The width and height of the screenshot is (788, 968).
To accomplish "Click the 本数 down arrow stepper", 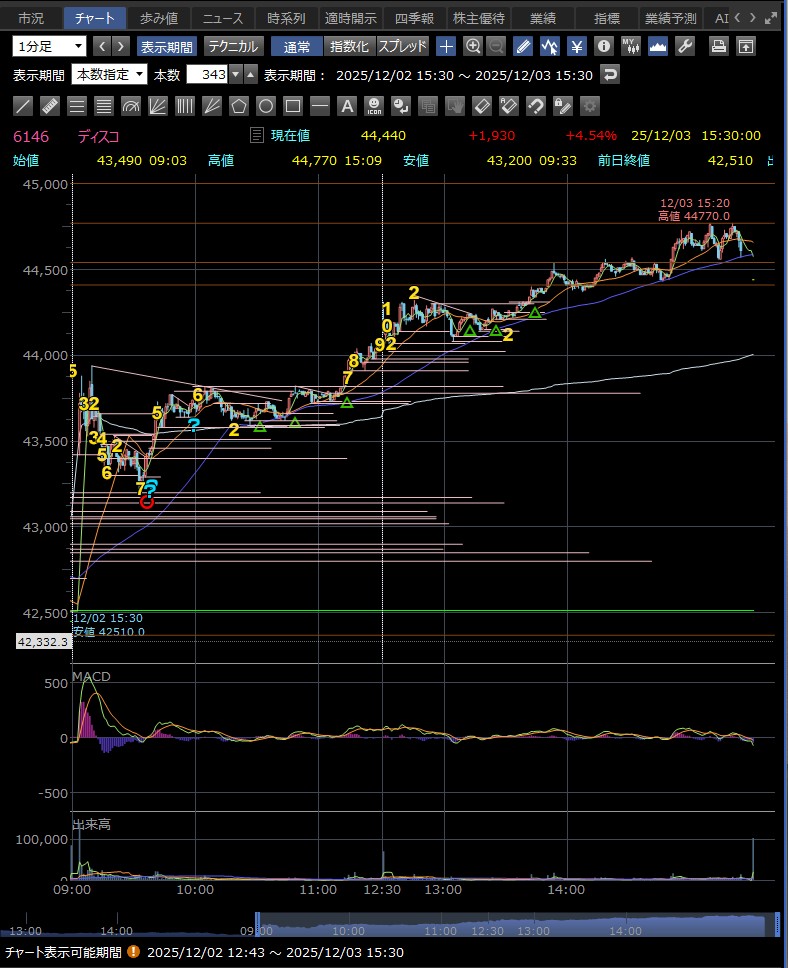I will click(235, 75).
